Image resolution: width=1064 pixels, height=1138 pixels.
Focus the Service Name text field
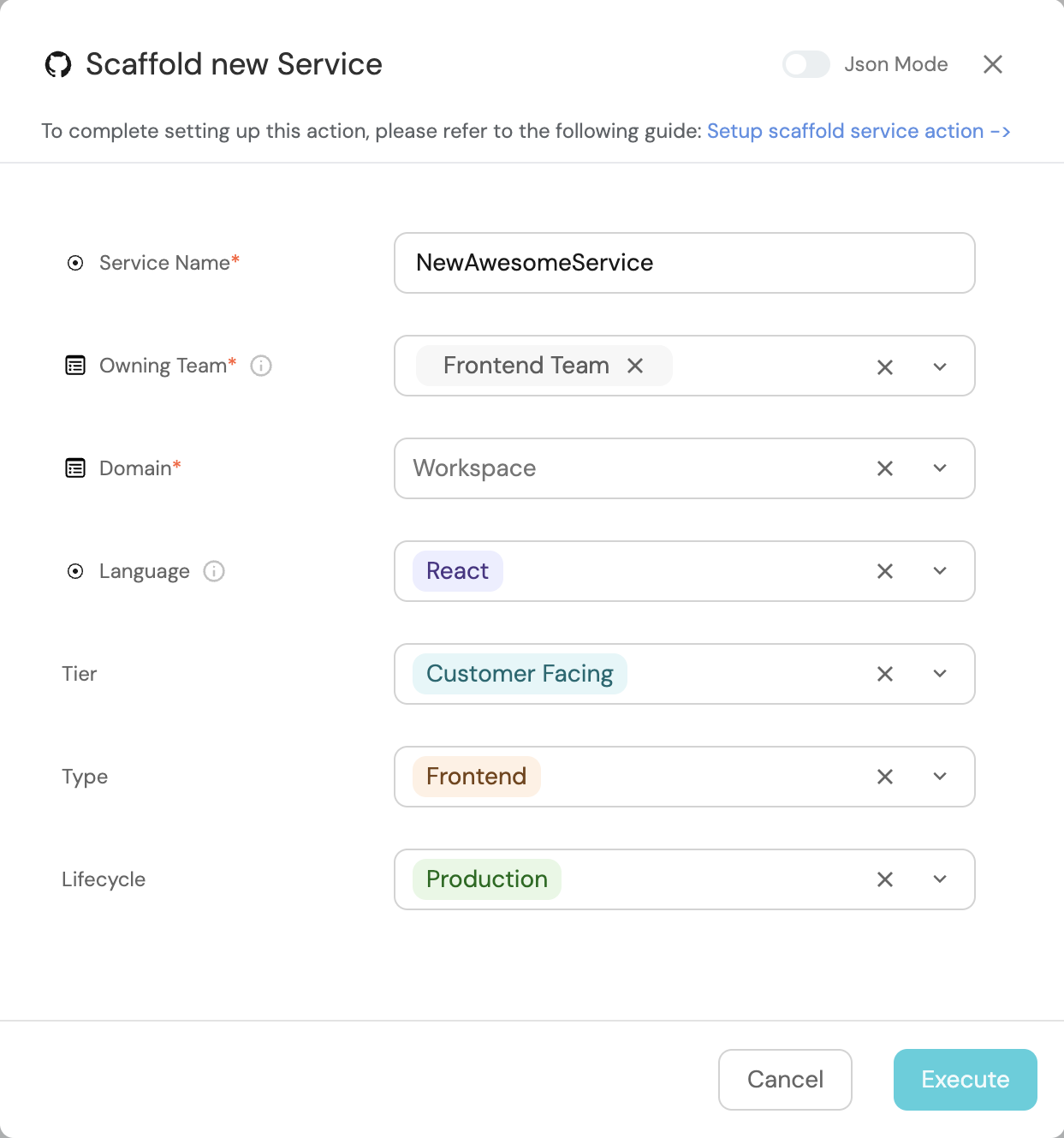[685, 263]
